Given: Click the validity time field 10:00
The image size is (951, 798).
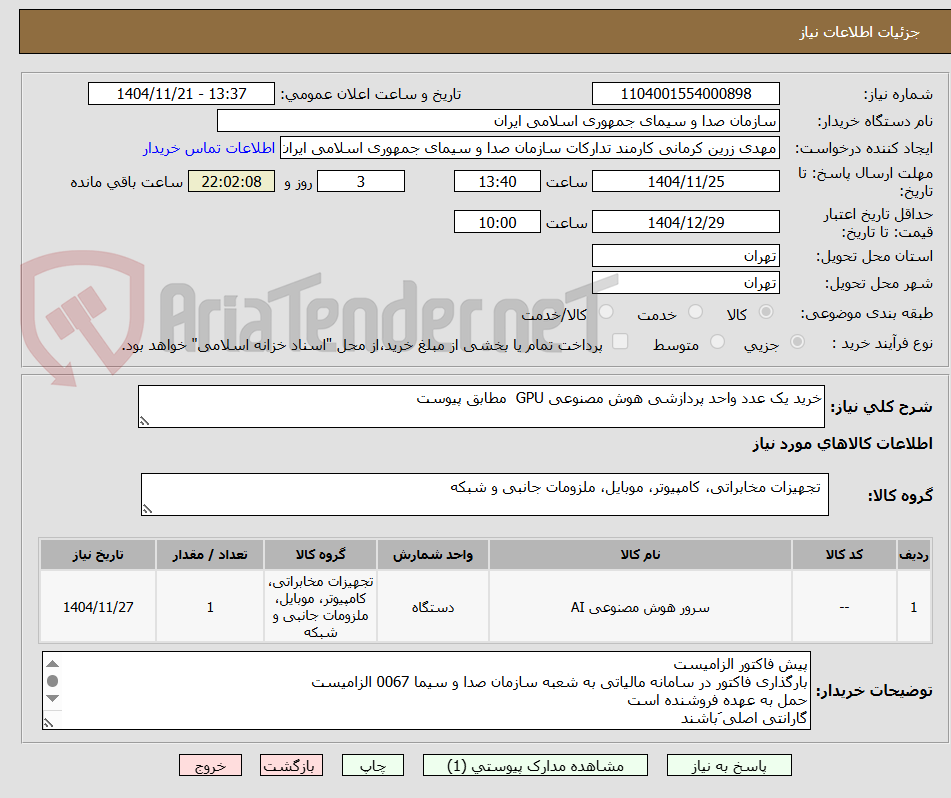Looking at the screenshot, I should coord(497,222).
